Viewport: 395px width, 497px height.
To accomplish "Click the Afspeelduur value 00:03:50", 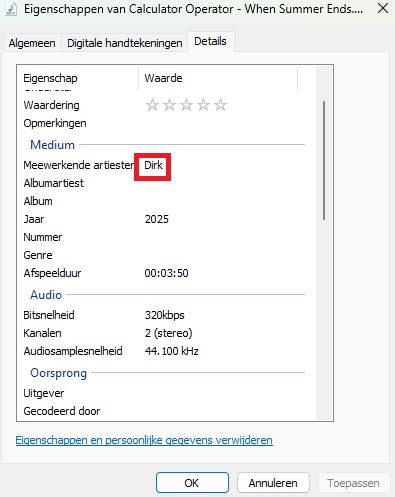I will [x=166, y=273].
